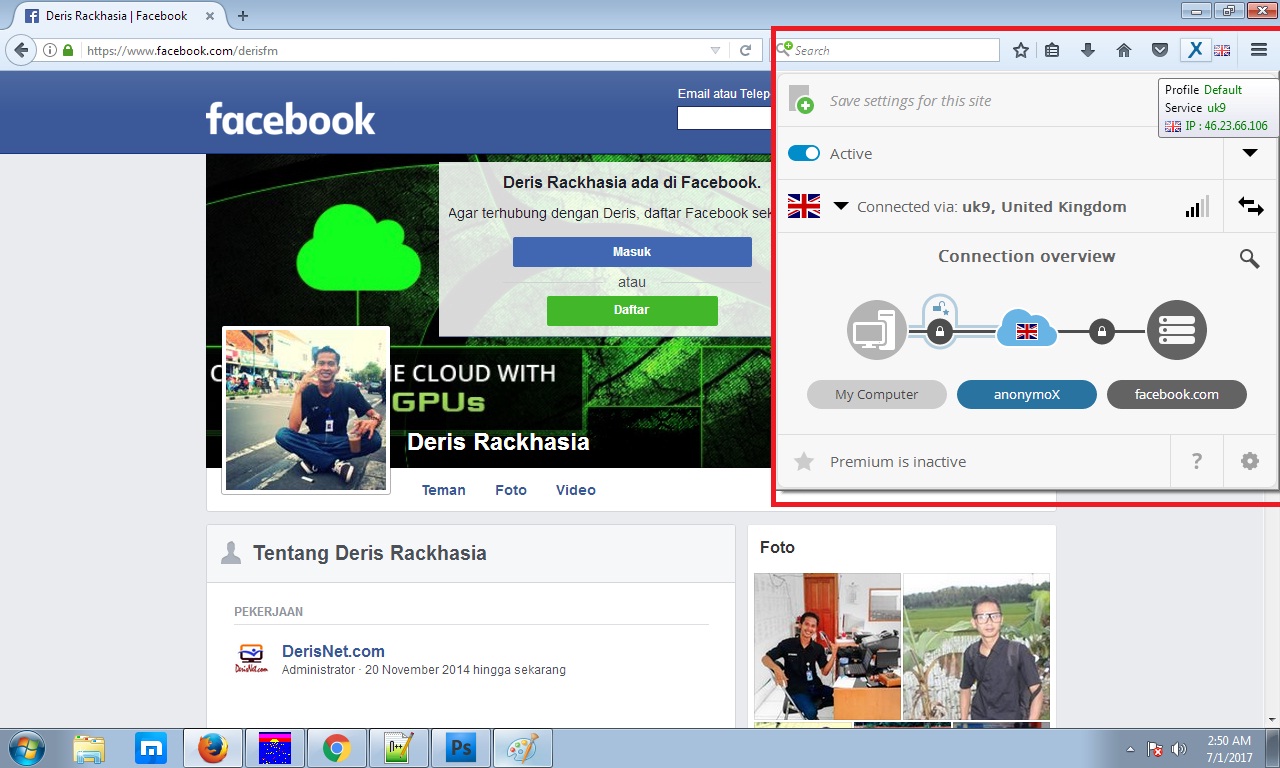Screen dimensions: 1280x768
Task: Click the site information icon
Action: pos(50,50)
